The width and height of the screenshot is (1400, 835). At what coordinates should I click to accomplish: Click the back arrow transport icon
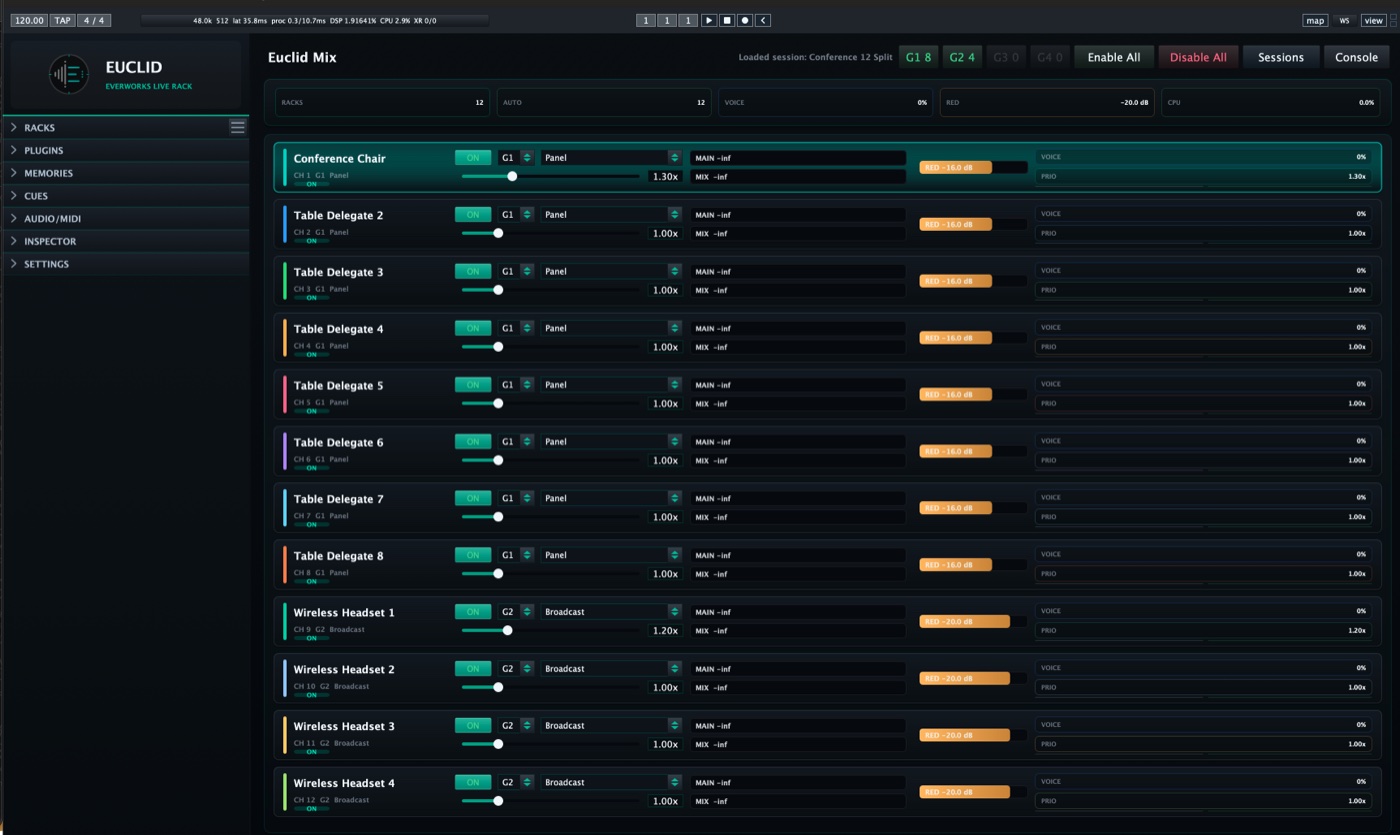(x=763, y=20)
